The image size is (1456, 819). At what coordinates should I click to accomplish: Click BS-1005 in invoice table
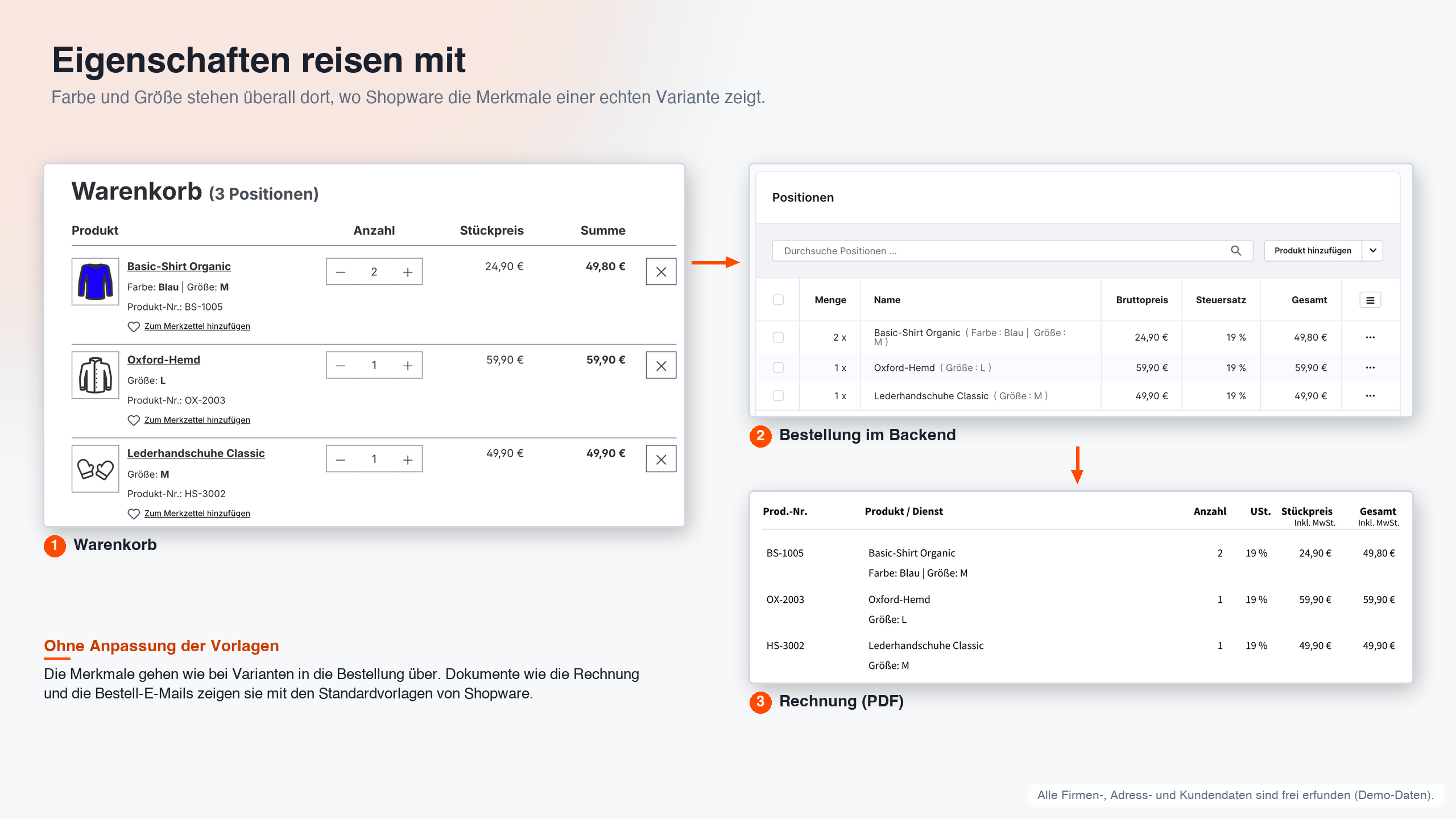784,553
